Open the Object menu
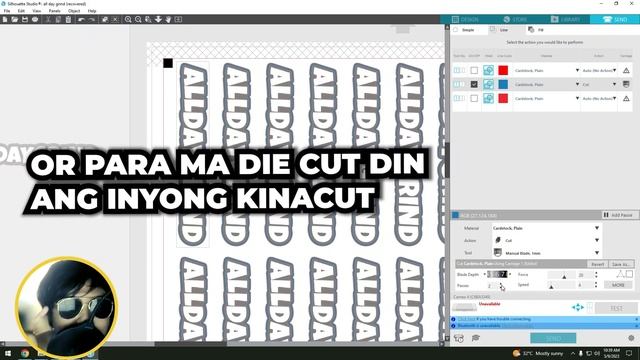The height and width of the screenshot is (360, 640). pyautogui.click(x=74, y=11)
